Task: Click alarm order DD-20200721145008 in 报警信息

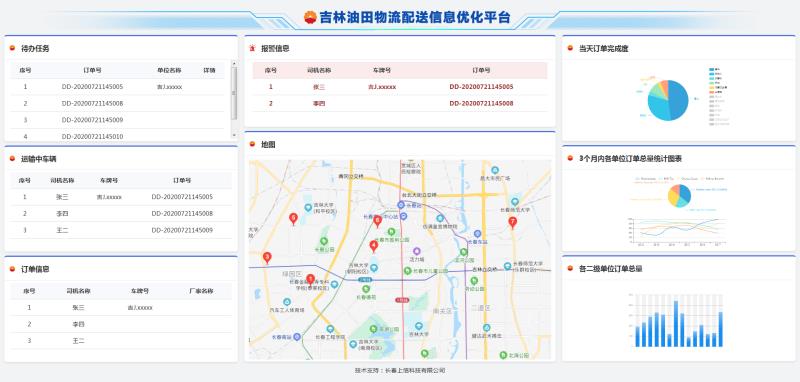Action: tap(481, 104)
